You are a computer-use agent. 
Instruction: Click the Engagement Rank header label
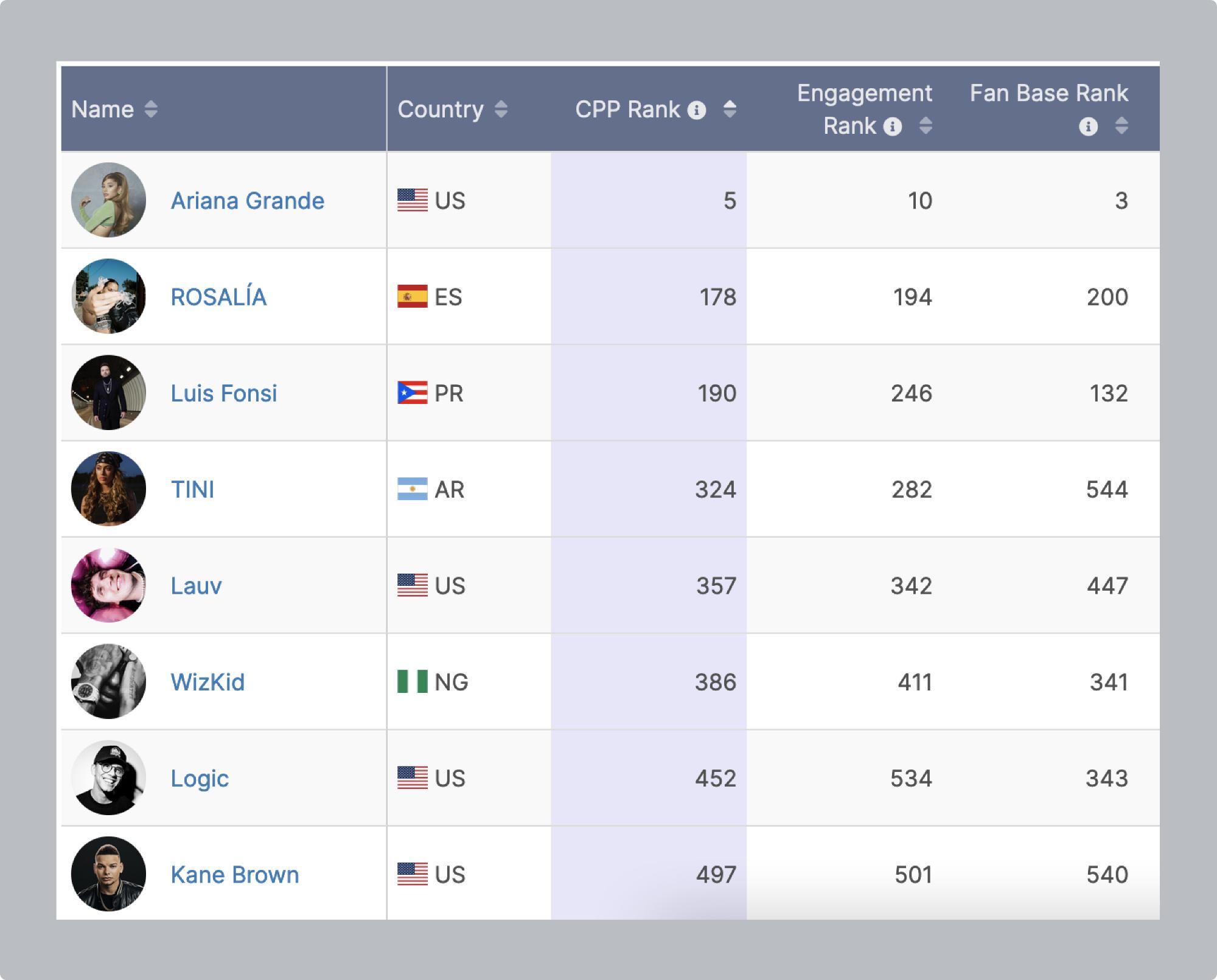pos(865,109)
